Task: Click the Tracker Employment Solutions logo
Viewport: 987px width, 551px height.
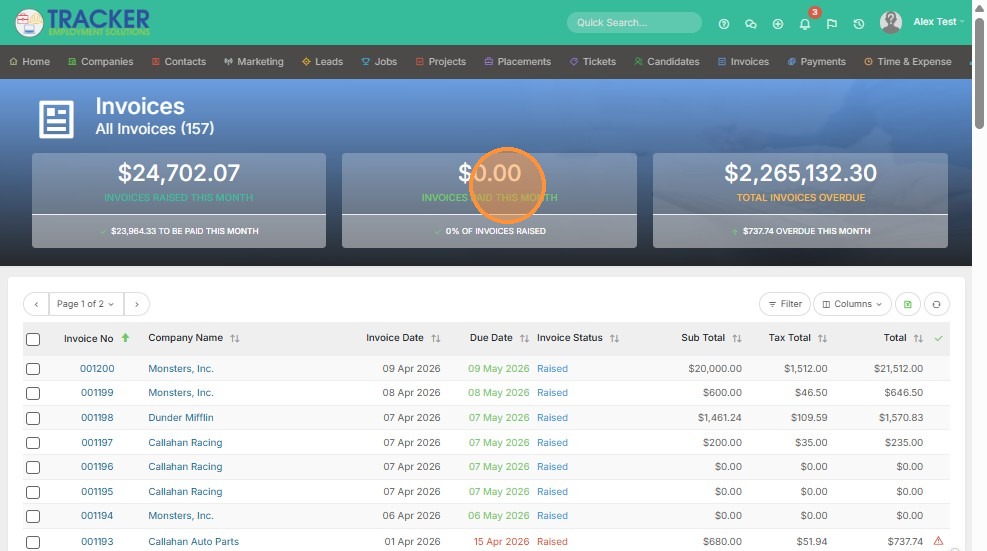Action: [x=83, y=23]
